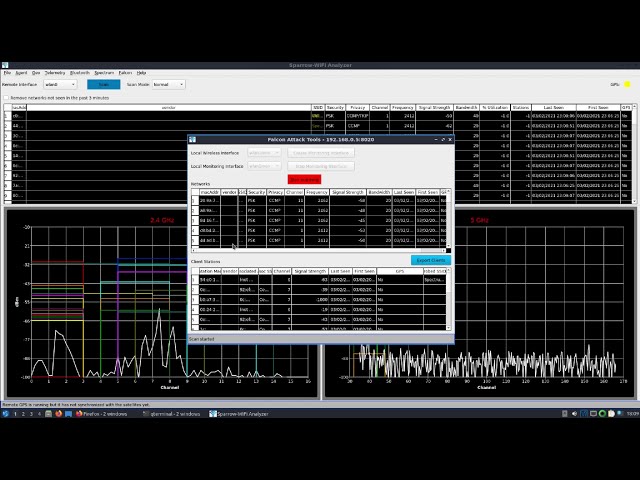Screen dimensions: 640x480
Task: Click the Sparrow-WiFi window title bar icon
Action: (x=5, y=65)
